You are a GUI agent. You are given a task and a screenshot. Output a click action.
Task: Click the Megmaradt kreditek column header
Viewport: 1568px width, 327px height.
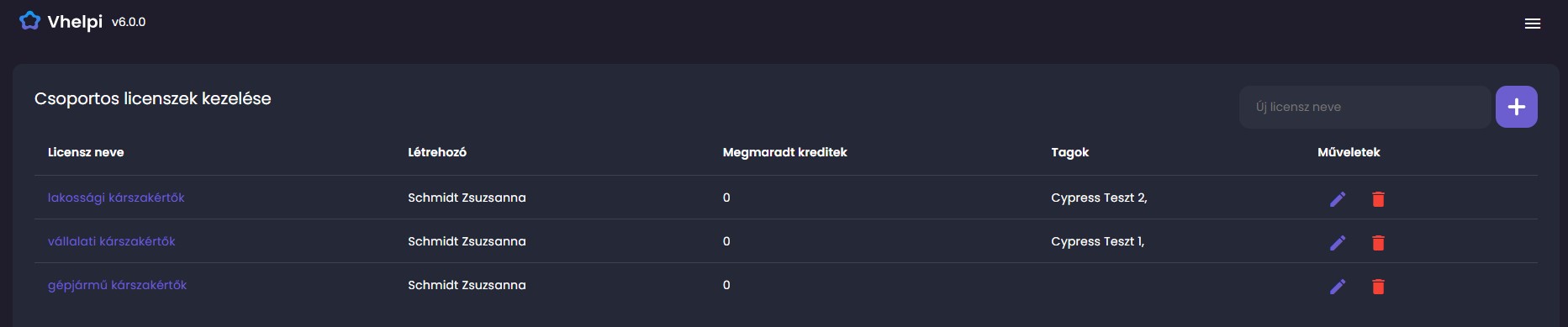[784, 152]
